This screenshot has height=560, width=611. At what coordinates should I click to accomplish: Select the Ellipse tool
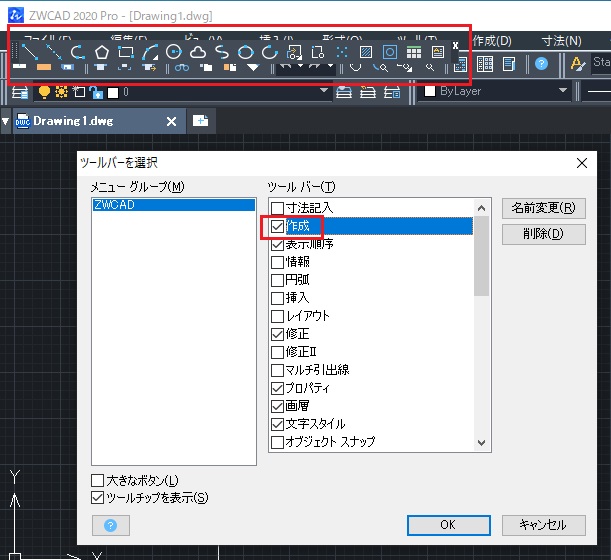[x=246, y=52]
